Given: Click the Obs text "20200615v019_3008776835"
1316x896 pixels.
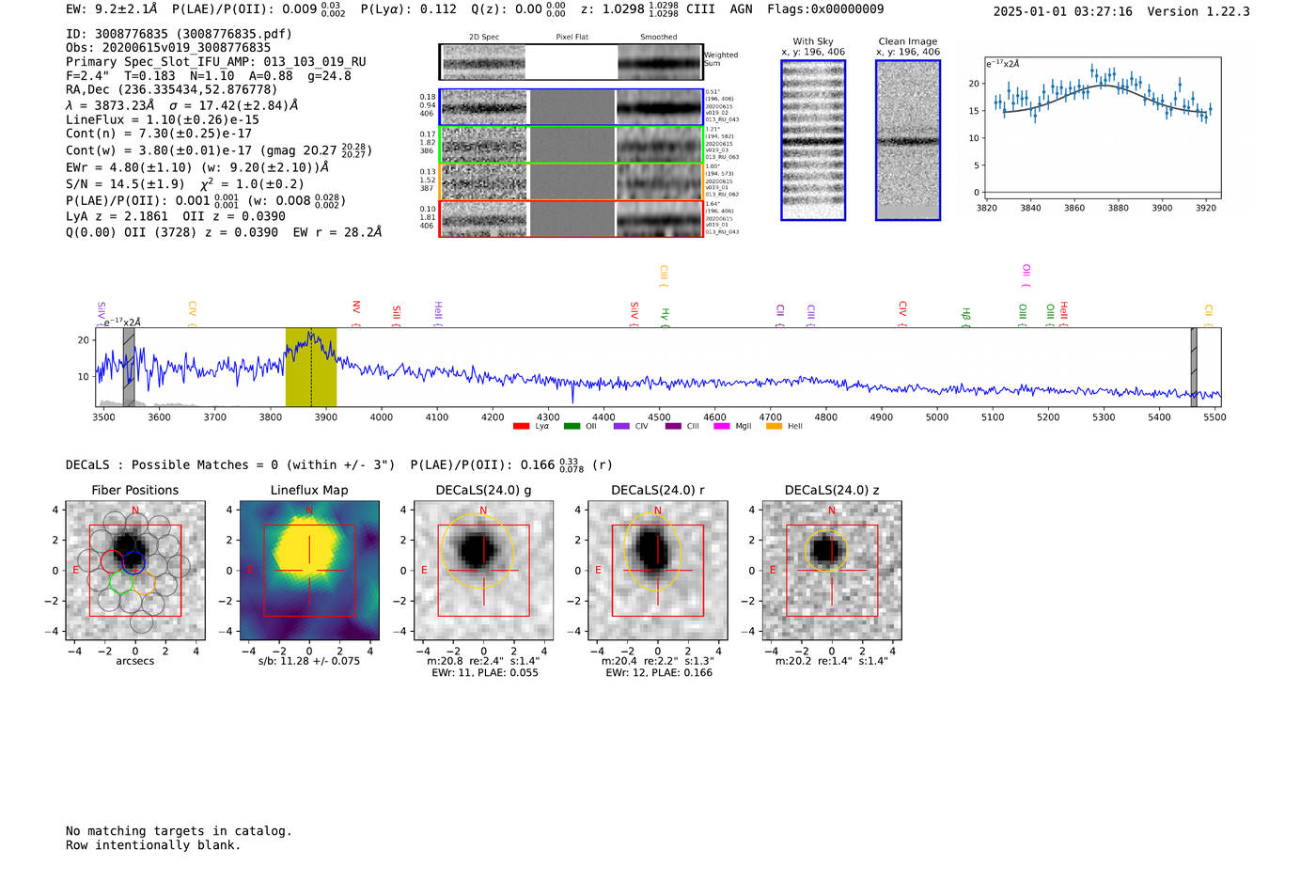Looking at the screenshot, I should pos(182,48).
